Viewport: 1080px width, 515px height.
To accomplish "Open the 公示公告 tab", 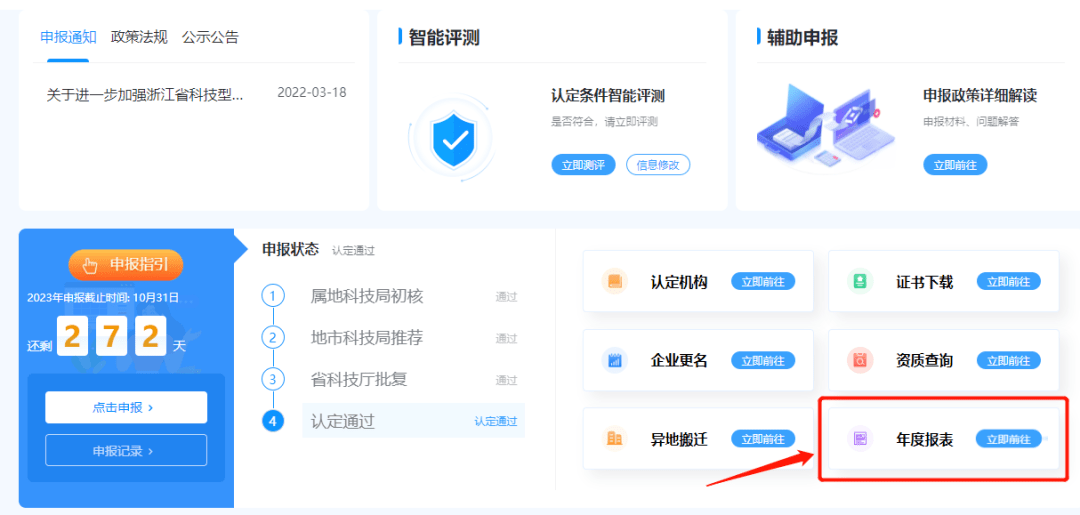I will (210, 37).
